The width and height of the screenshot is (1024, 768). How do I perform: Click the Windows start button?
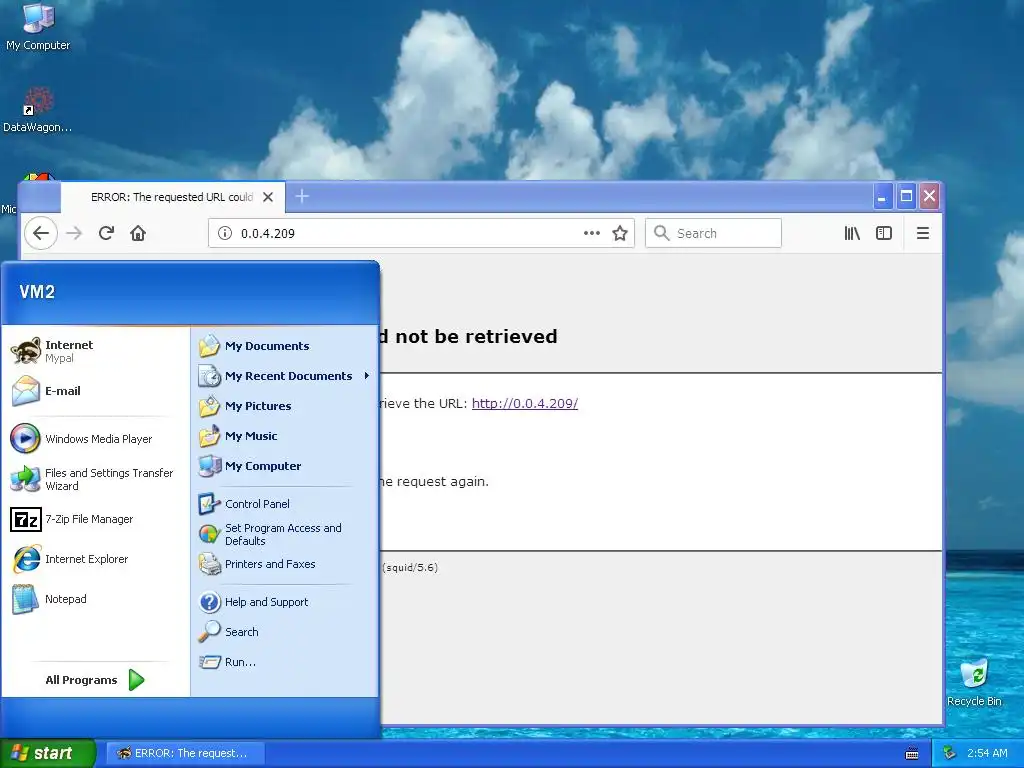tap(48, 753)
